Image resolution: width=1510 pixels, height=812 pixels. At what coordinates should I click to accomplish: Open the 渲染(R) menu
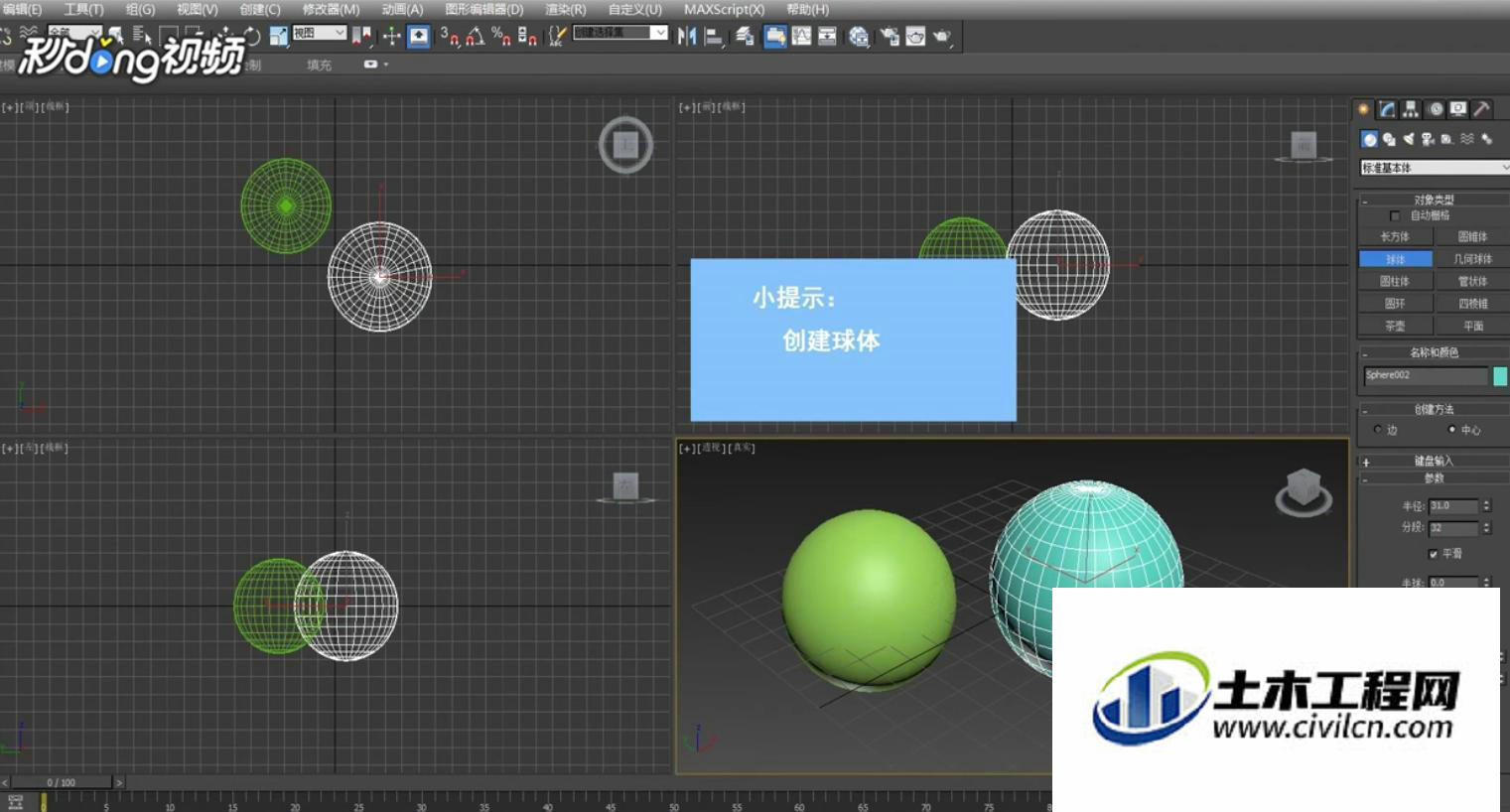(x=565, y=9)
